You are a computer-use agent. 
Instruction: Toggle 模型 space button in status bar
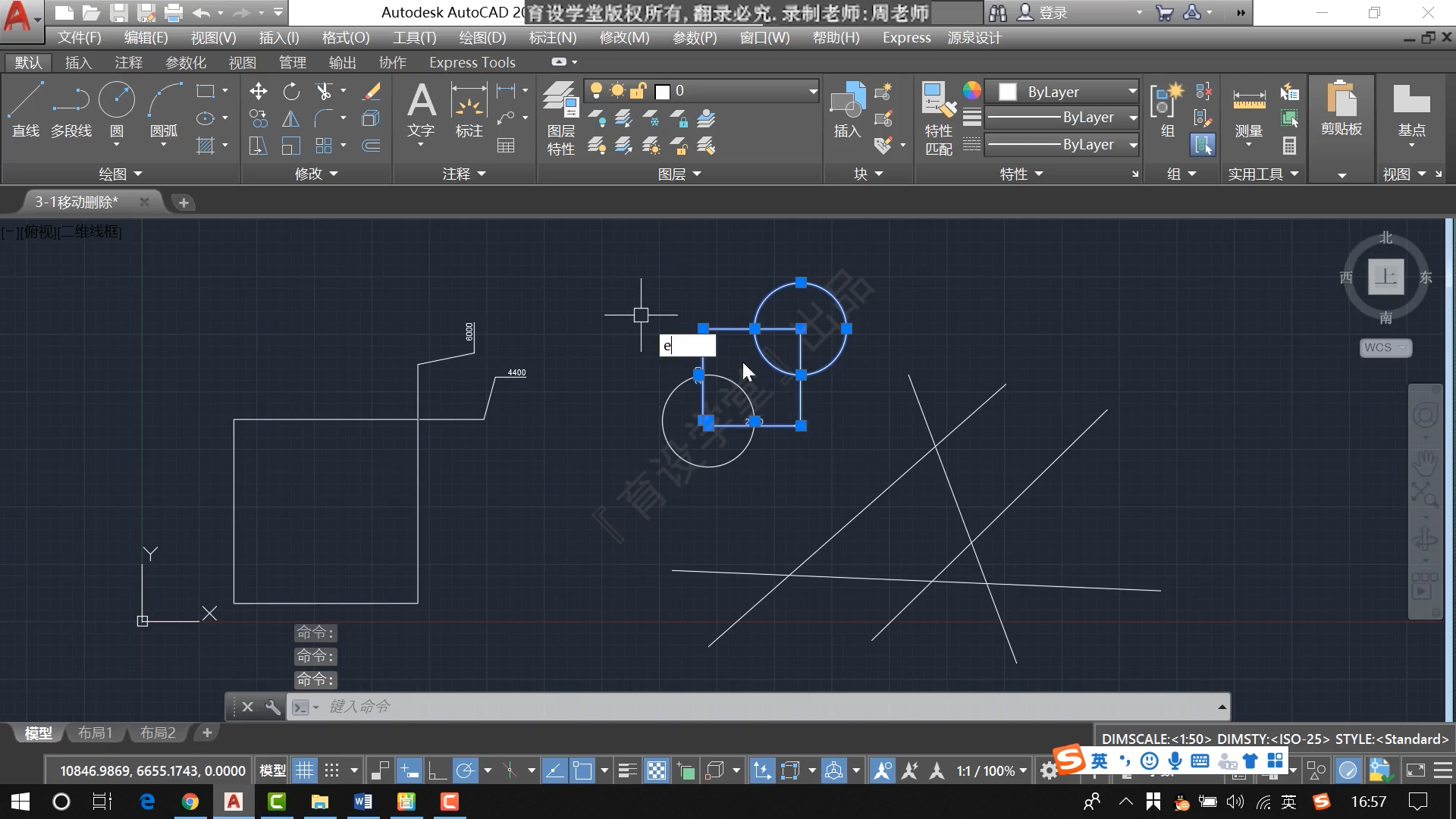click(x=273, y=771)
